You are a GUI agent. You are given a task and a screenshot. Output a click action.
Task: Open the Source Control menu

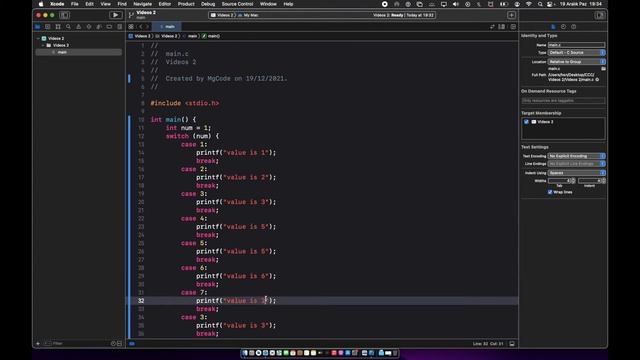pos(237,4)
